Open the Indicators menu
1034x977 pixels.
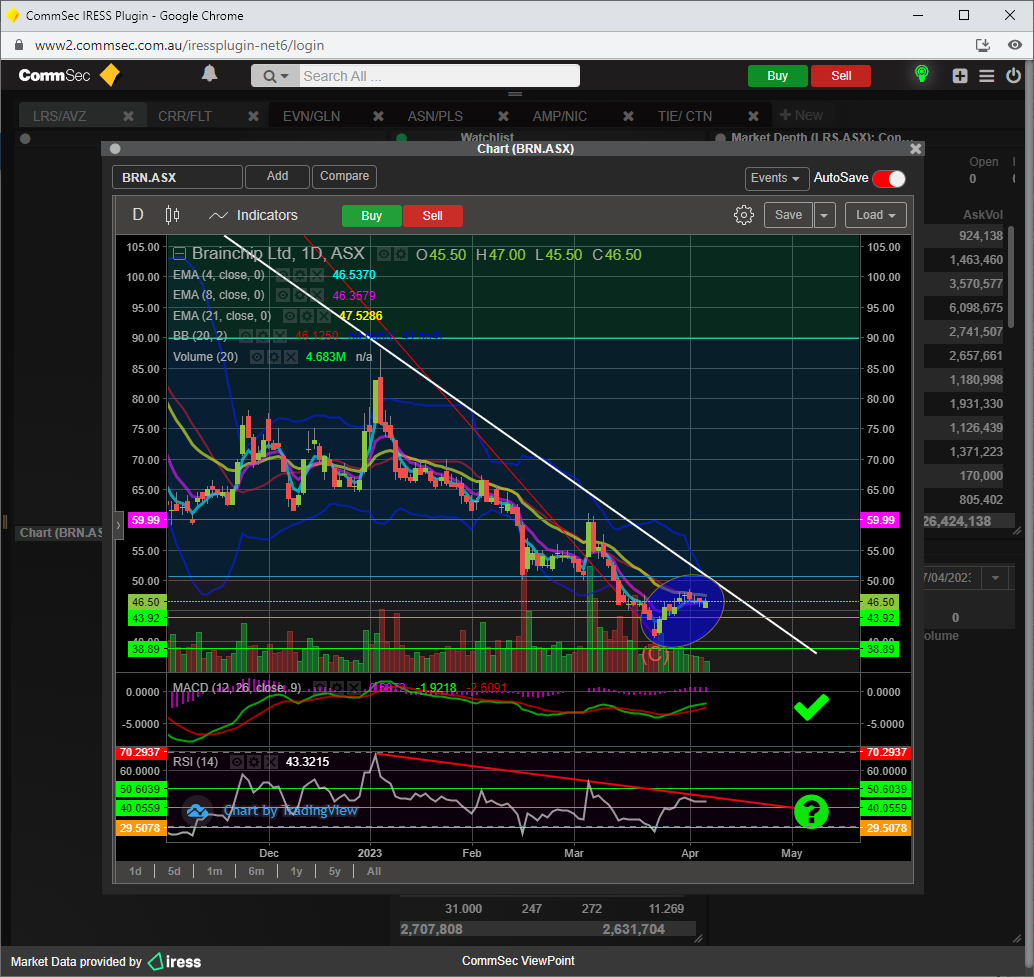(253, 215)
